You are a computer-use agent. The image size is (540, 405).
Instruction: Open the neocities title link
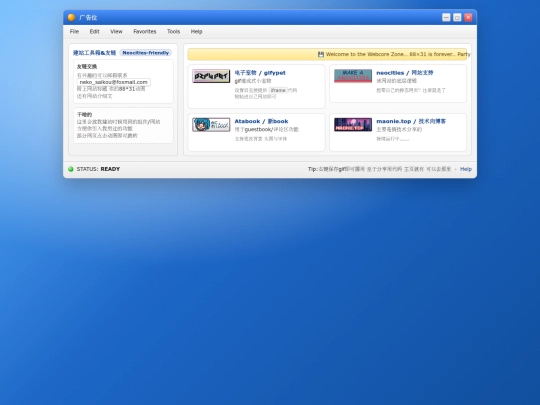tap(405, 73)
